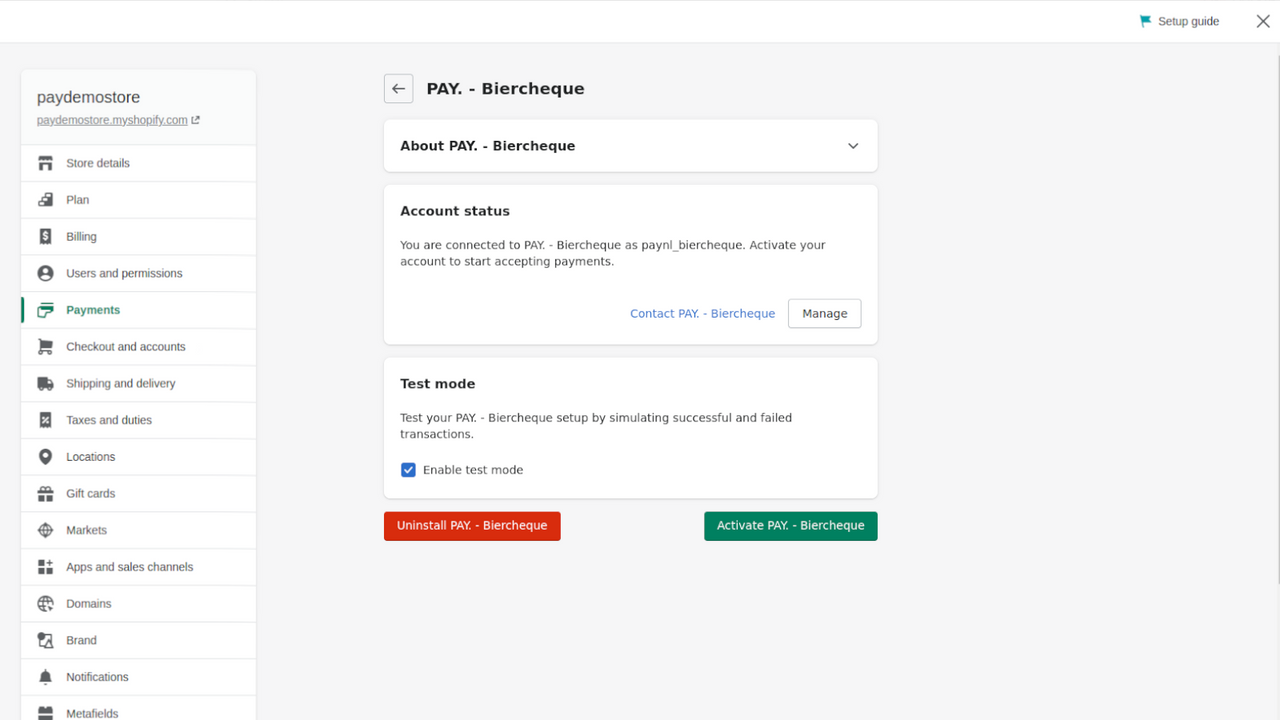Go to Billing settings
The image size is (1280, 720).
point(138,237)
